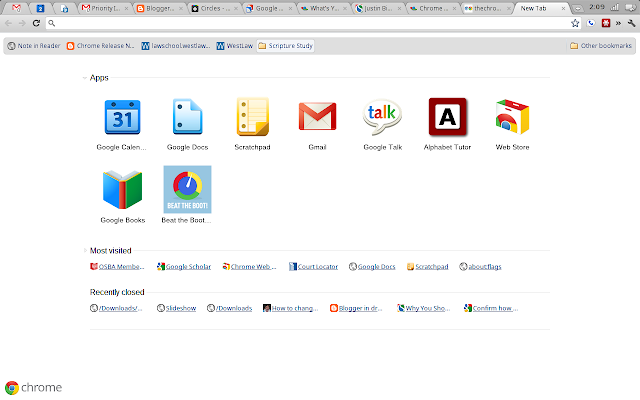This screenshot has height=400, width=640.
Task: Open a new tab with tab-strip button
Action: tap(578, 8)
